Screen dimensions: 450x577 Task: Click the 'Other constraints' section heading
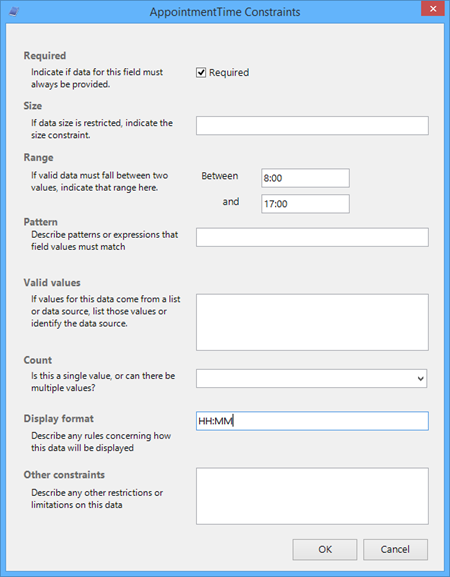pyautogui.click(x=64, y=475)
